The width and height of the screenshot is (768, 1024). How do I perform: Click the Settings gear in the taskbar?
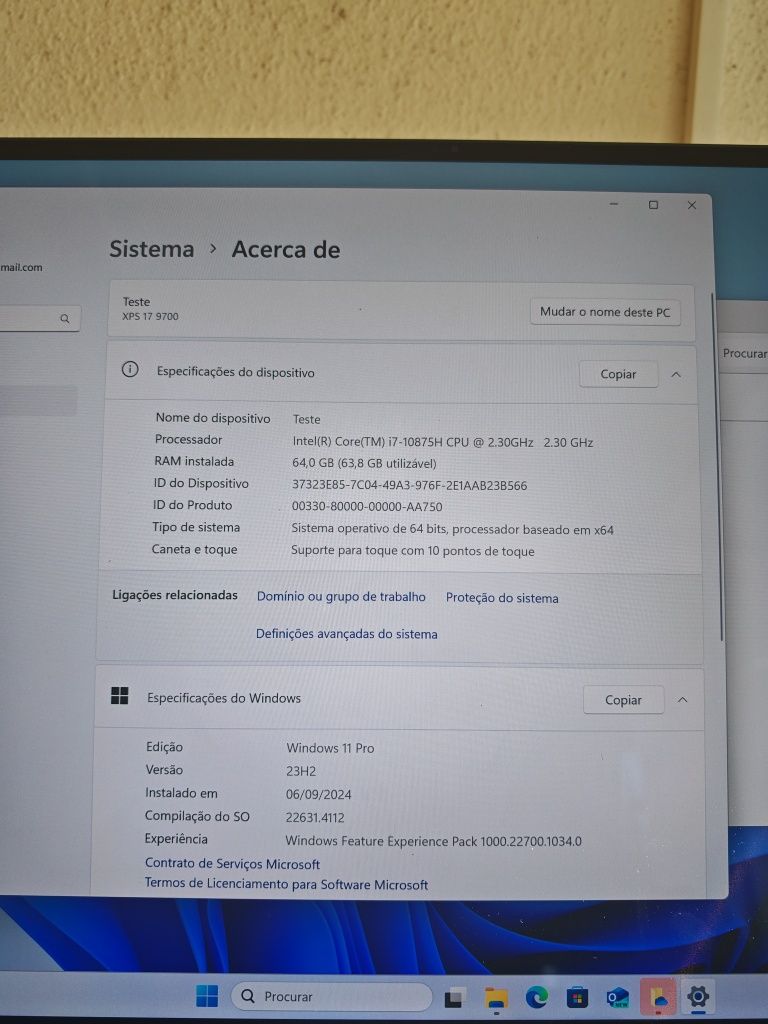point(697,997)
